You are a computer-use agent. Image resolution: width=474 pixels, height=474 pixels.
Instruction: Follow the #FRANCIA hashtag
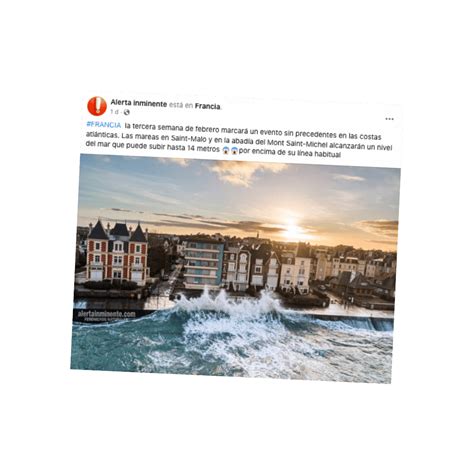[x=104, y=125]
